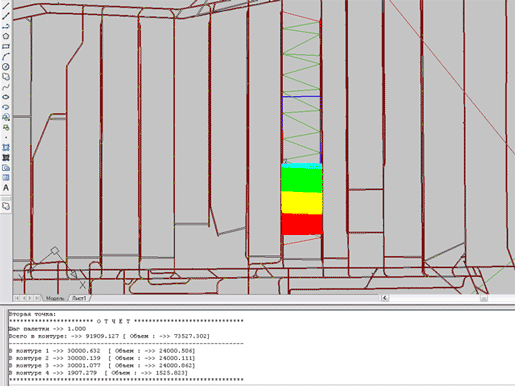Jump to first layout tab arrow
Screen dimensions: 515x386
(17, 298)
